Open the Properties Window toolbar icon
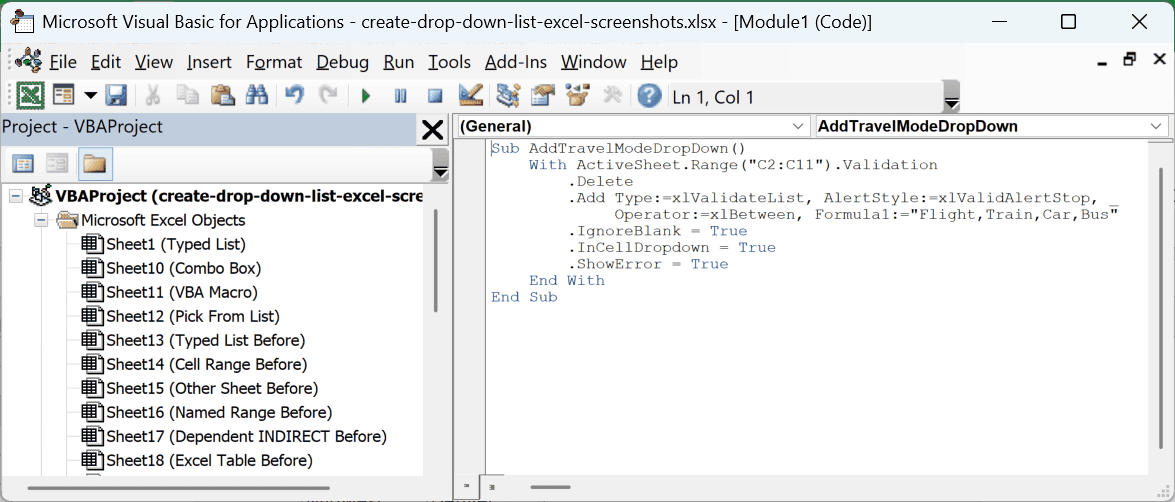 (x=542, y=96)
